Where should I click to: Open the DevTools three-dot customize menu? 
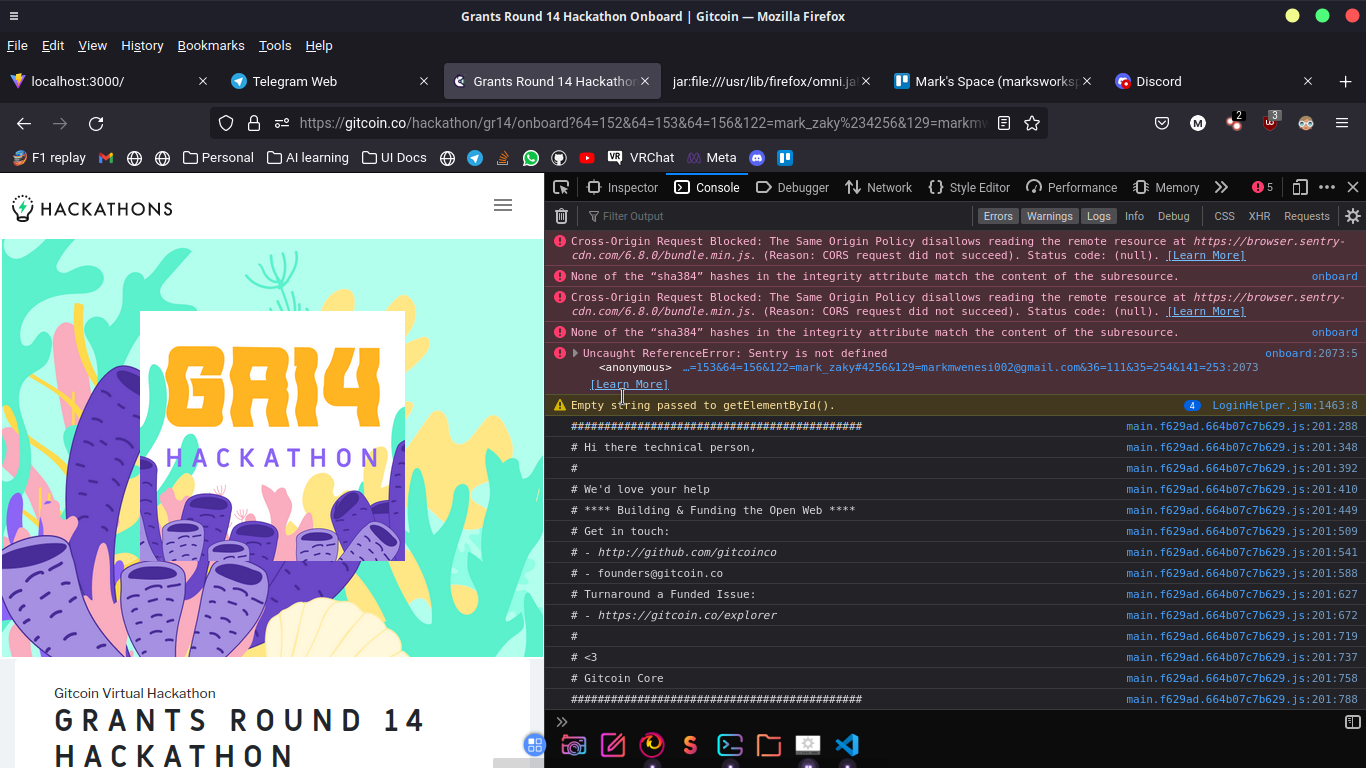point(1327,187)
